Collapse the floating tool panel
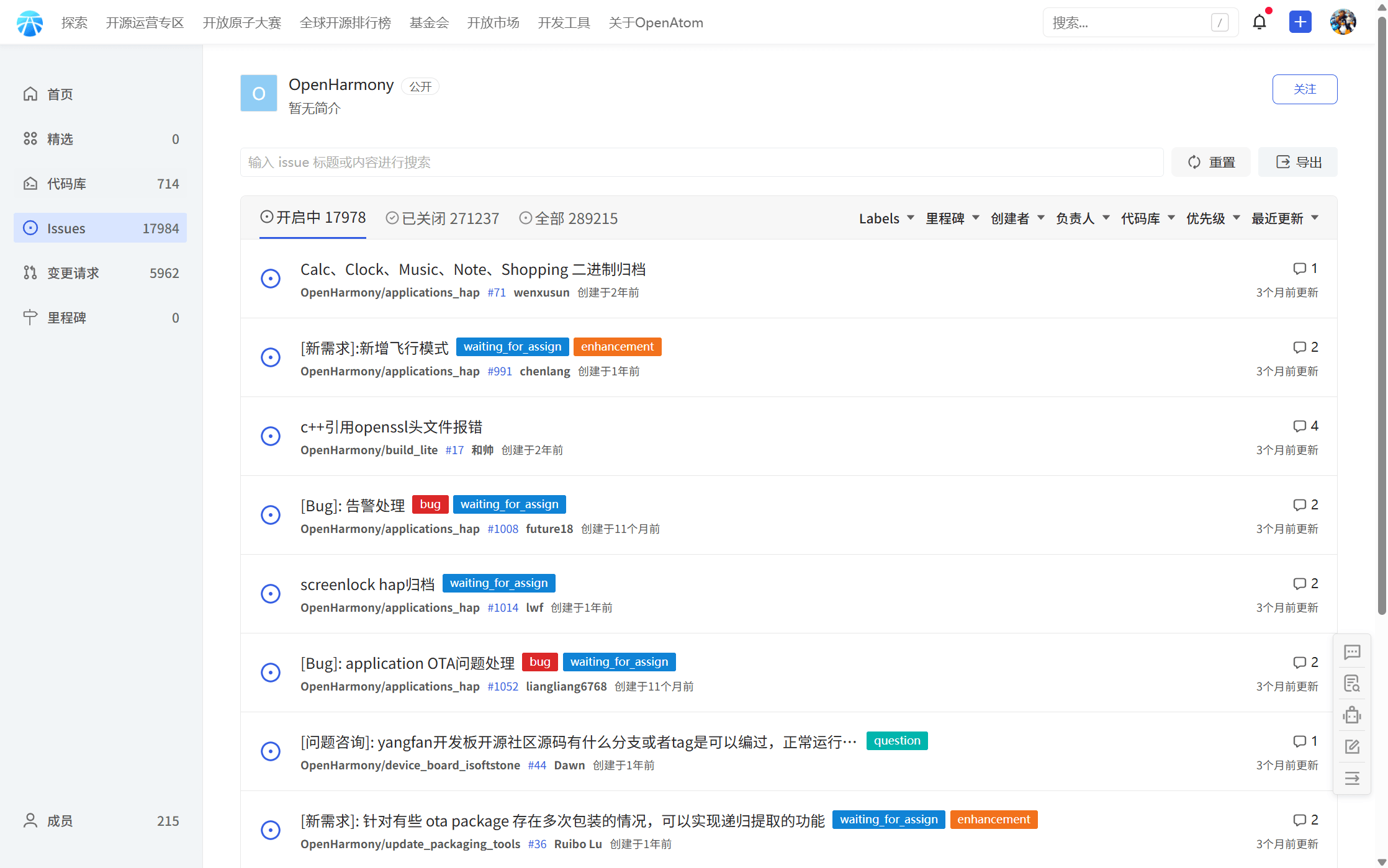 coord(1352,778)
